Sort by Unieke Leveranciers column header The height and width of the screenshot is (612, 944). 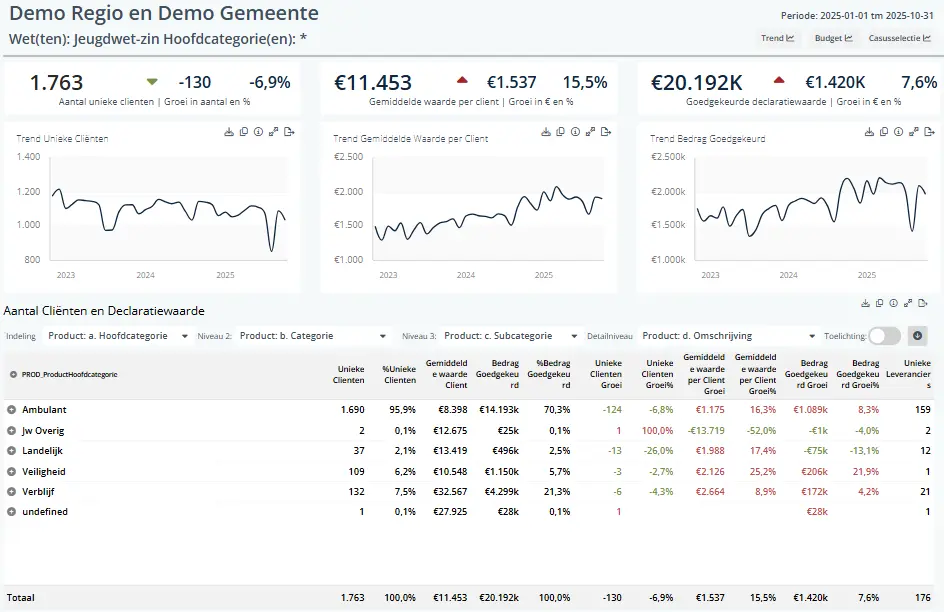916,374
